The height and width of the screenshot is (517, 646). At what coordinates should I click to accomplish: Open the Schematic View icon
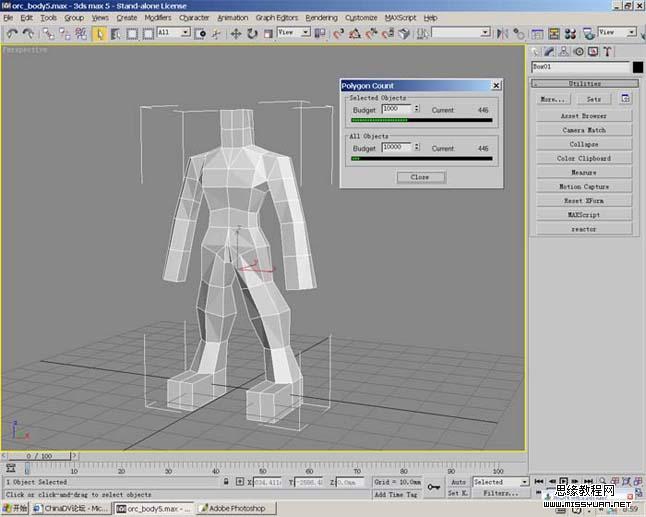pos(554,34)
